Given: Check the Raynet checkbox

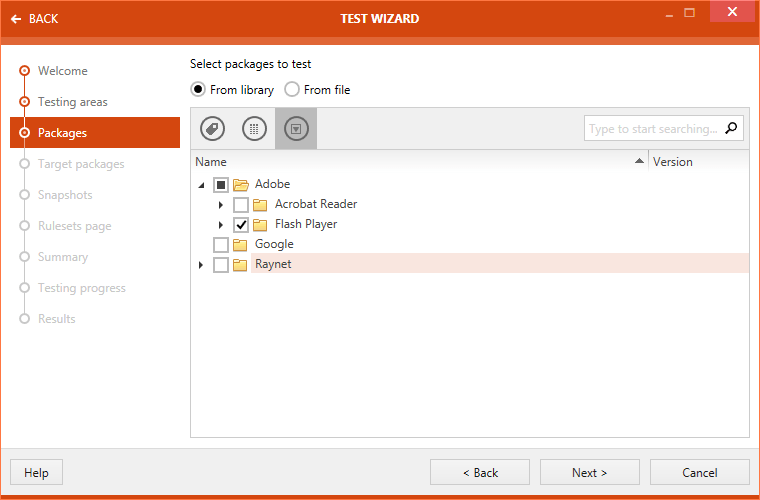Looking at the screenshot, I should pyautogui.click(x=221, y=265).
